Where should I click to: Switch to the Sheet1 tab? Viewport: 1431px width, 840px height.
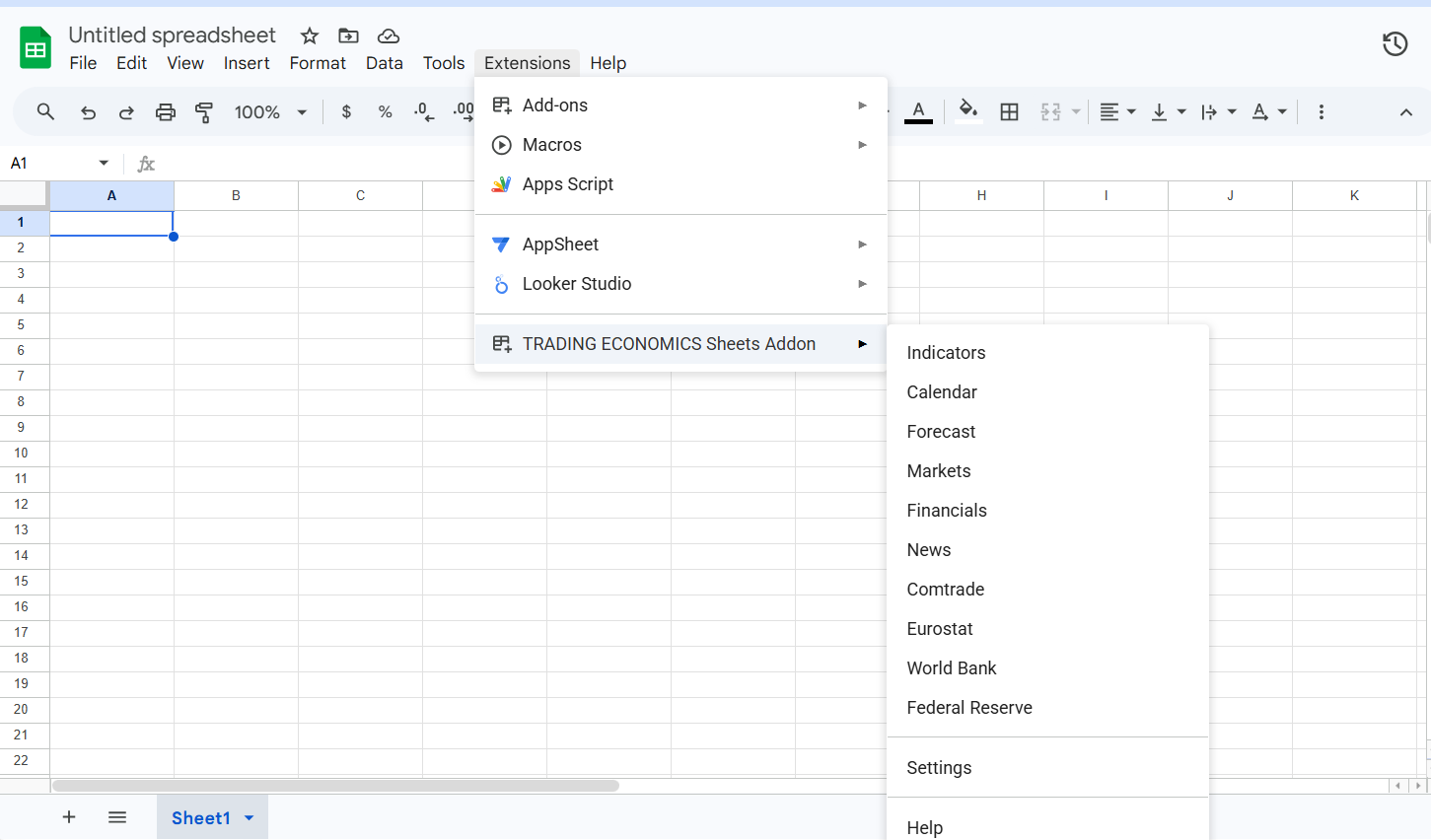click(201, 818)
